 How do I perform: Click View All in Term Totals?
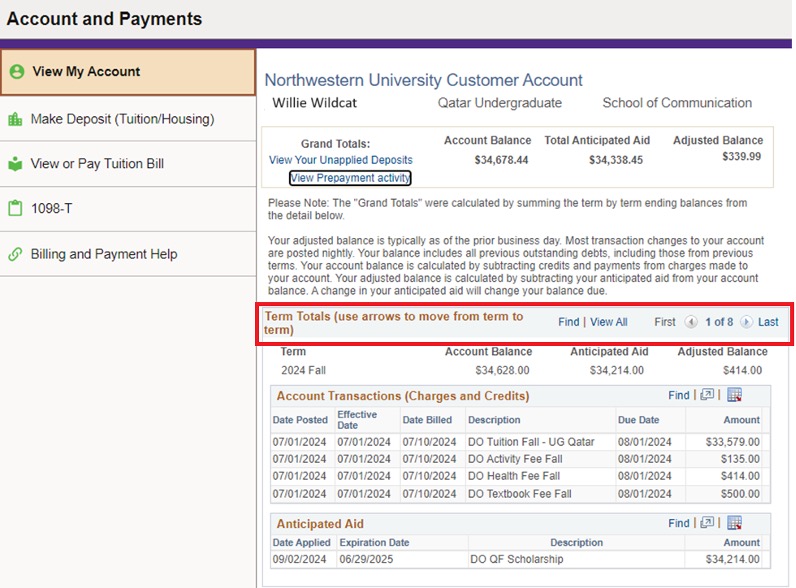click(x=609, y=322)
